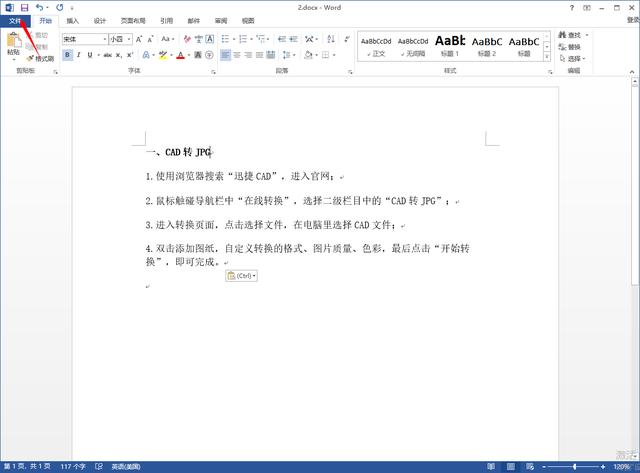Viewport: 640px width, 473px height.
Task: Click the Paste Options (Ctrl) button
Action: click(x=241, y=276)
